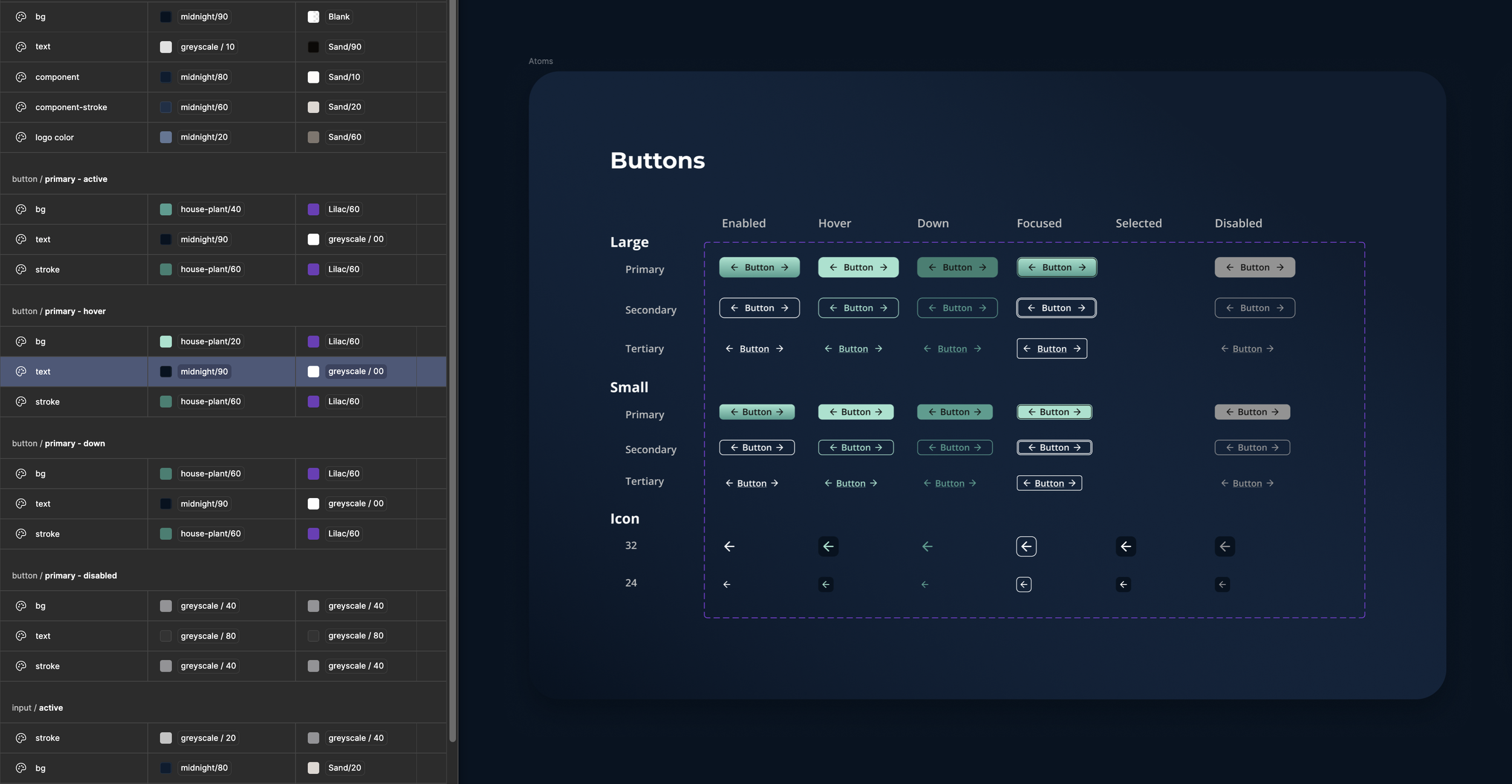The image size is (1512, 784).
Task: Click the Small Tertiary Hover button
Action: 850,483
